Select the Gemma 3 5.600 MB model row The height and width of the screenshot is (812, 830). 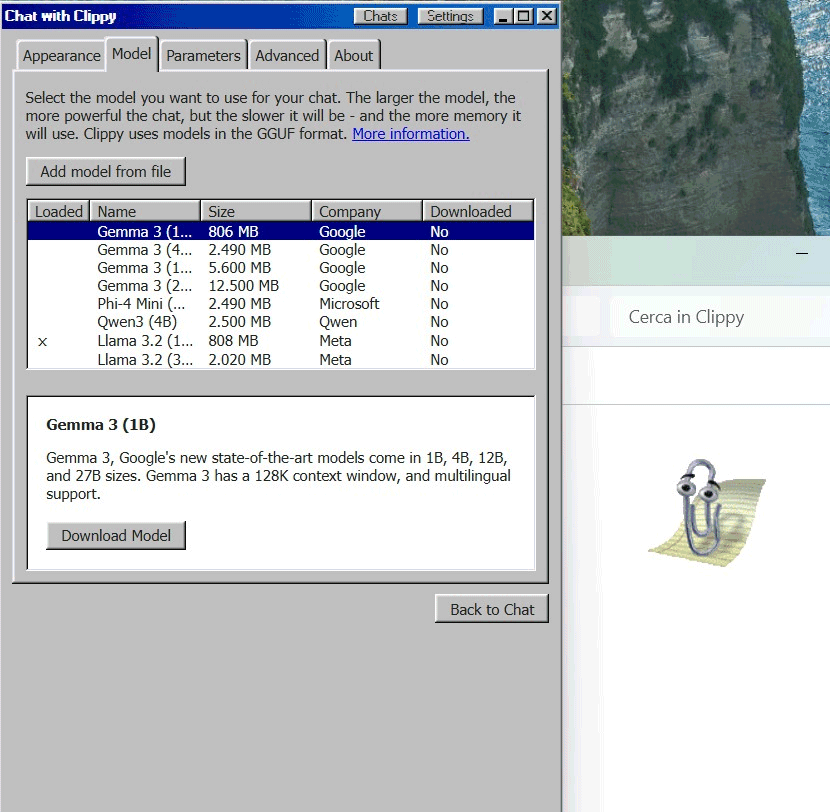[x=281, y=268]
